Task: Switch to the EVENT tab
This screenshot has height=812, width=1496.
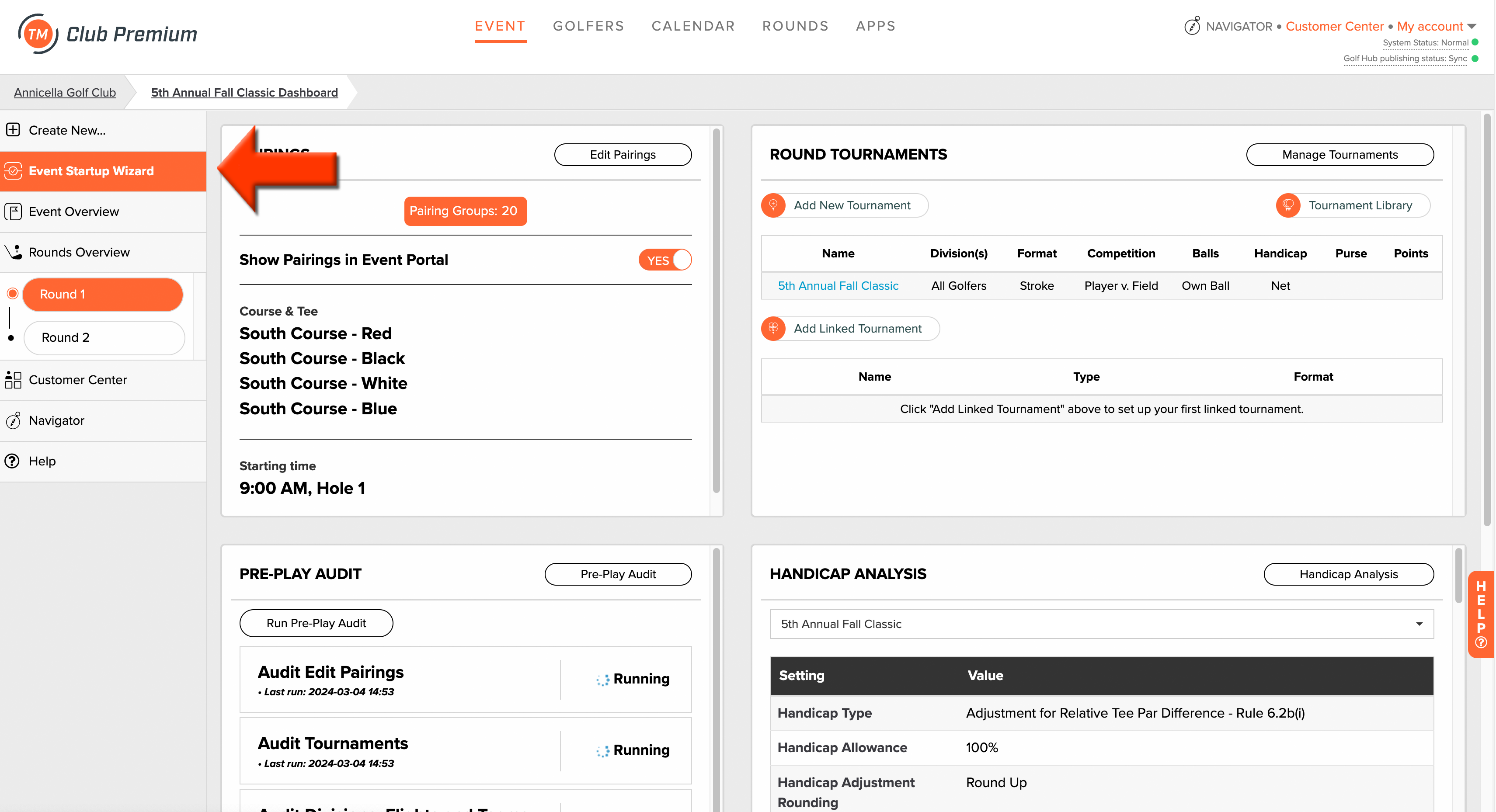Action: pos(500,26)
